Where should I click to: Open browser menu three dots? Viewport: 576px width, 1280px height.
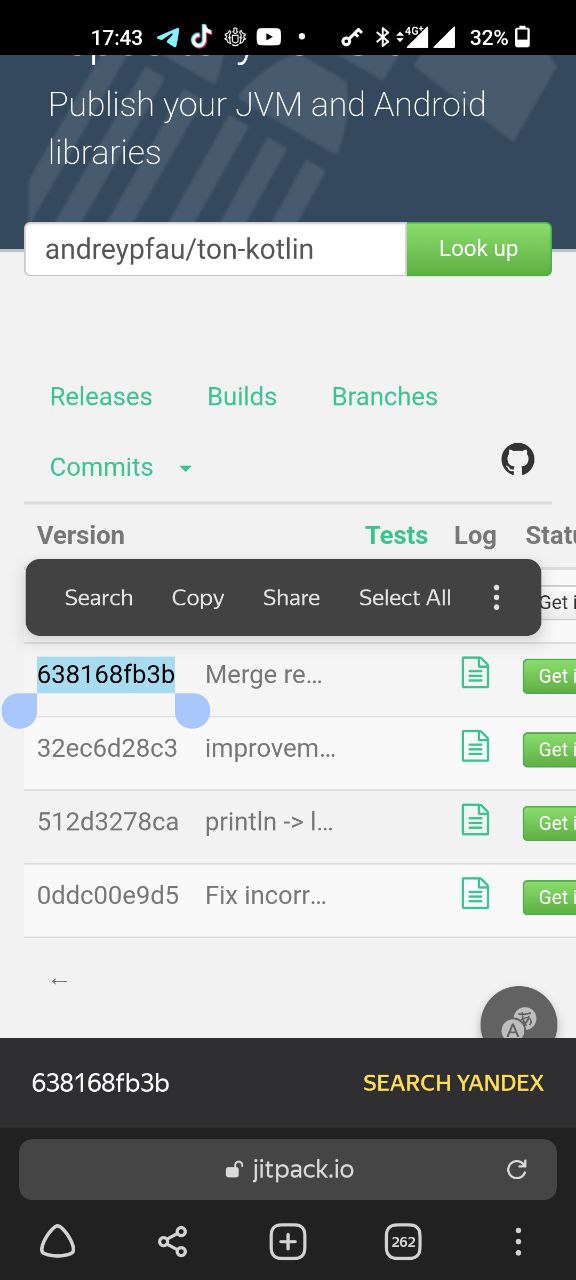pyautogui.click(x=518, y=1242)
